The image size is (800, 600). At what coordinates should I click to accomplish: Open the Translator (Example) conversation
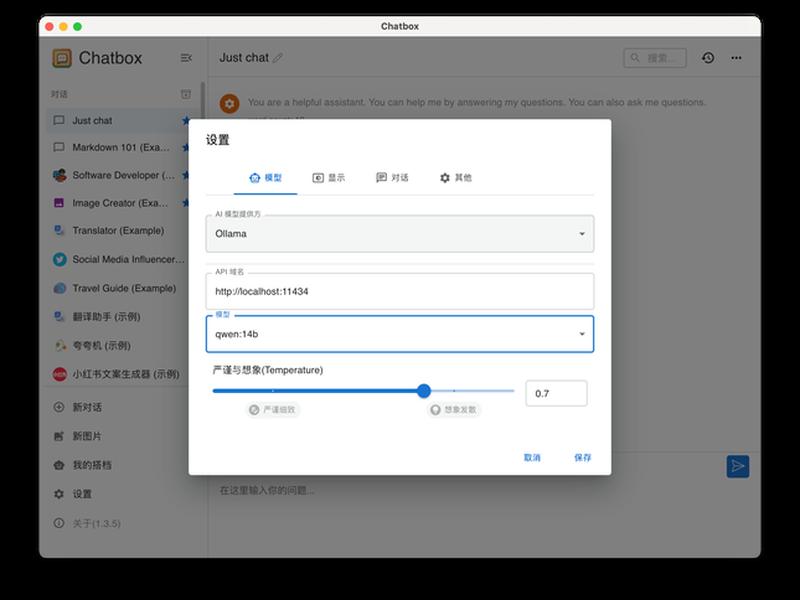(x=118, y=231)
